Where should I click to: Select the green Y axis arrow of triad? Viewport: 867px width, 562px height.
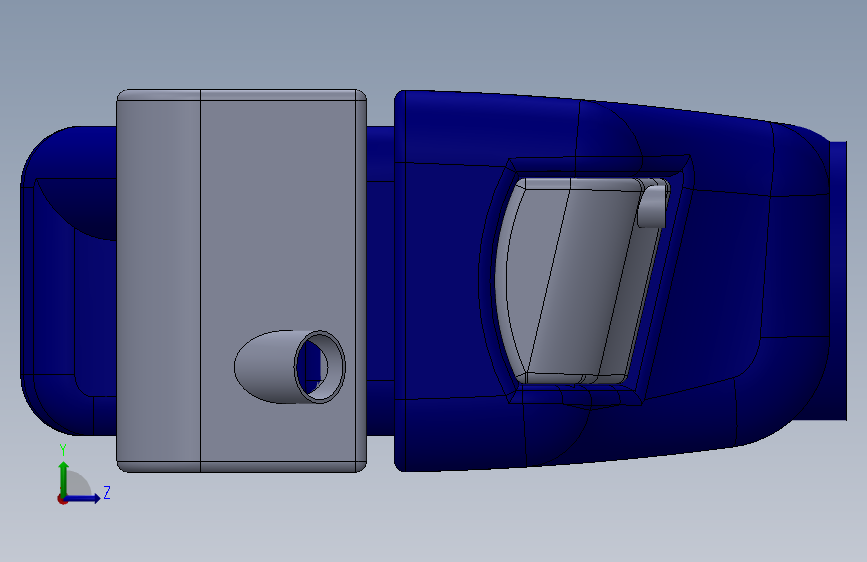[64, 477]
